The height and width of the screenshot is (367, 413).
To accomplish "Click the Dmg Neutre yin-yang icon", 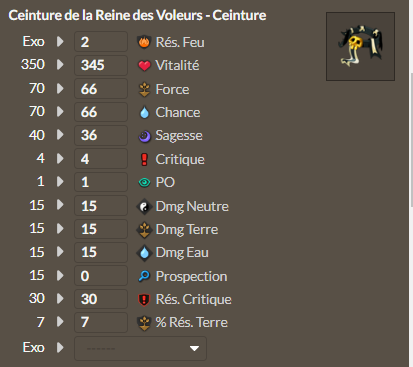I will click(x=144, y=207).
